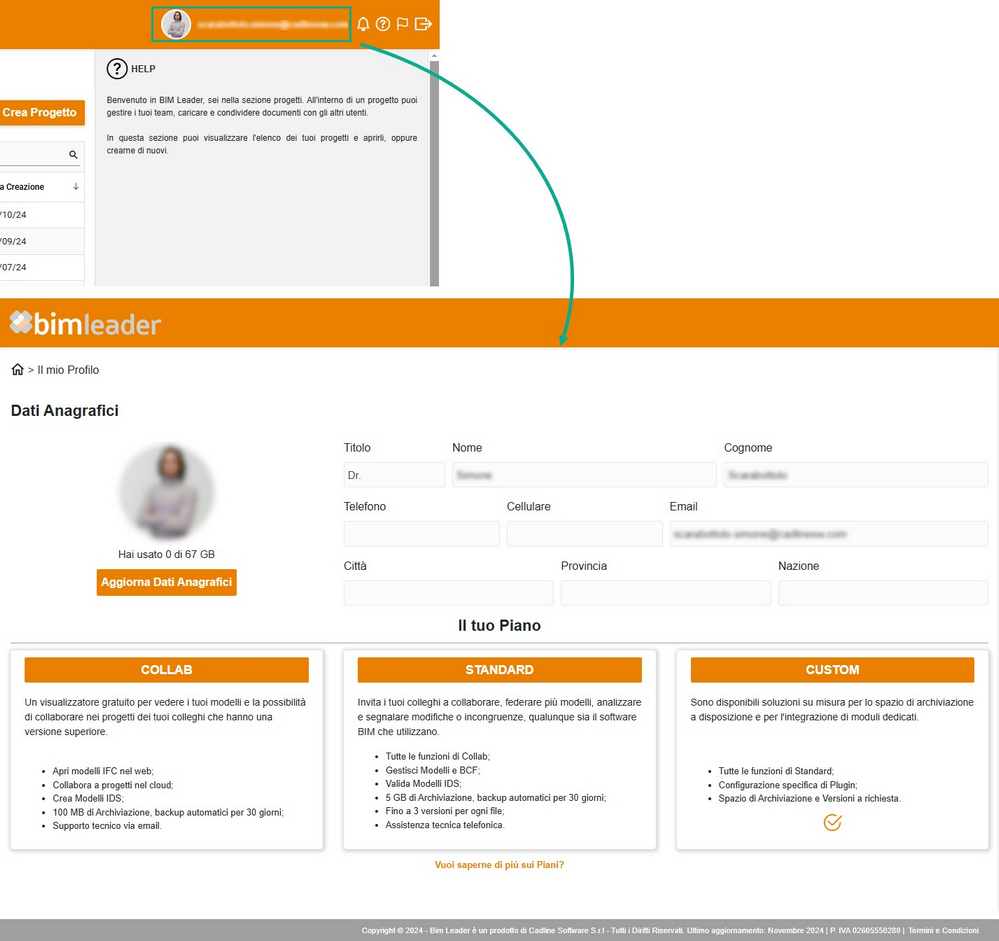
Task: Click the Titolo field
Action: (x=394, y=475)
